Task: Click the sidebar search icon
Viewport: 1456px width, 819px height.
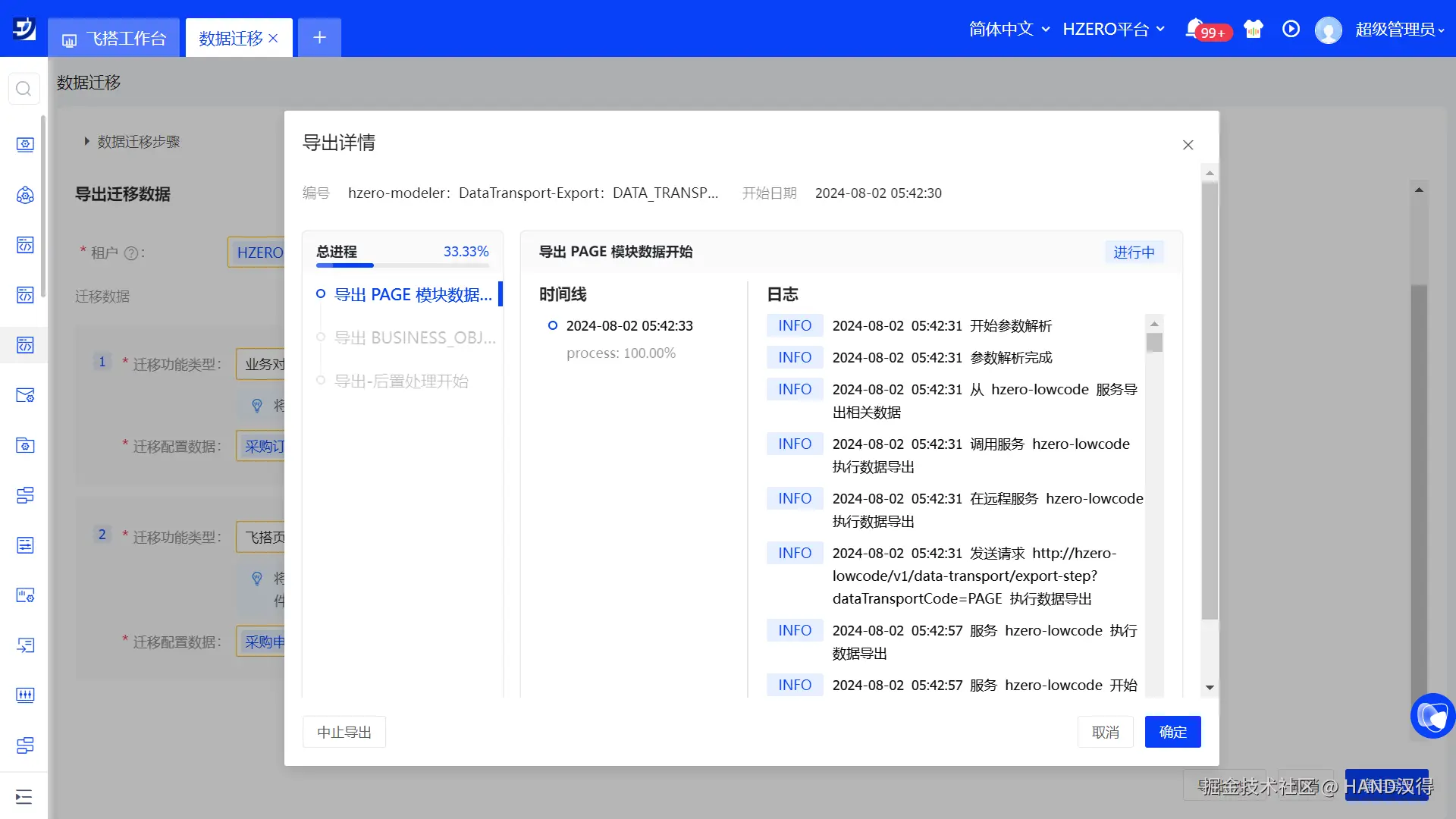Action: point(24,89)
